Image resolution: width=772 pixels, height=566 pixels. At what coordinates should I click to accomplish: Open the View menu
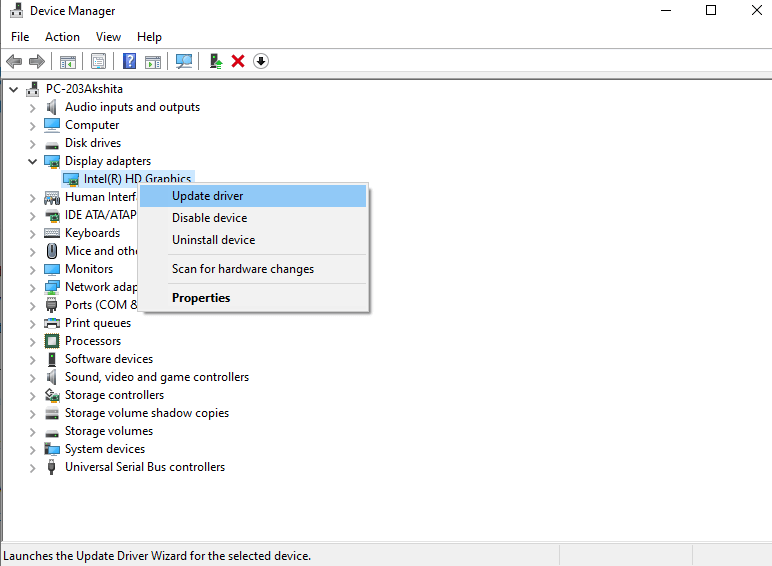(x=108, y=37)
